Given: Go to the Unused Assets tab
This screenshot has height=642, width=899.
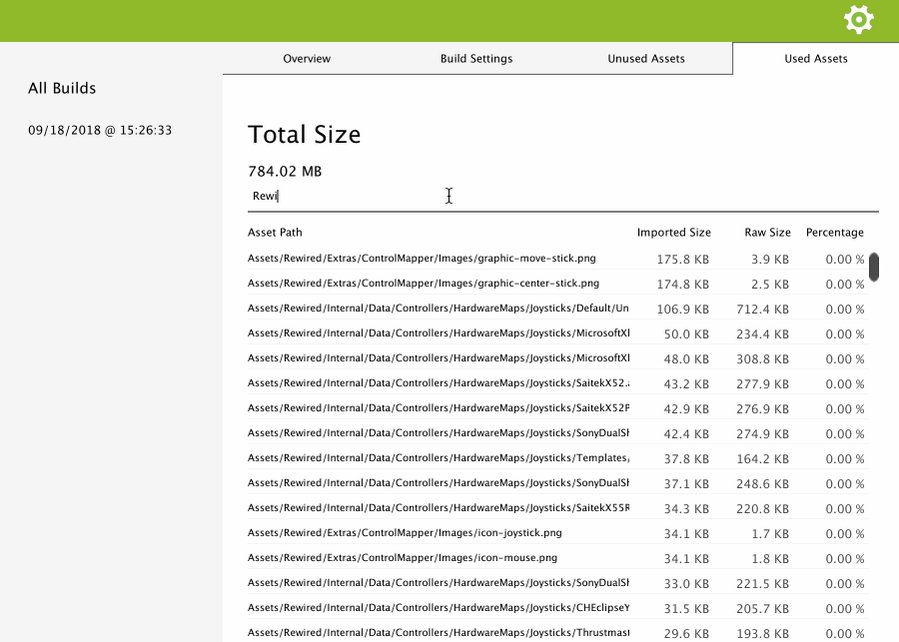Looking at the screenshot, I should click(646, 58).
